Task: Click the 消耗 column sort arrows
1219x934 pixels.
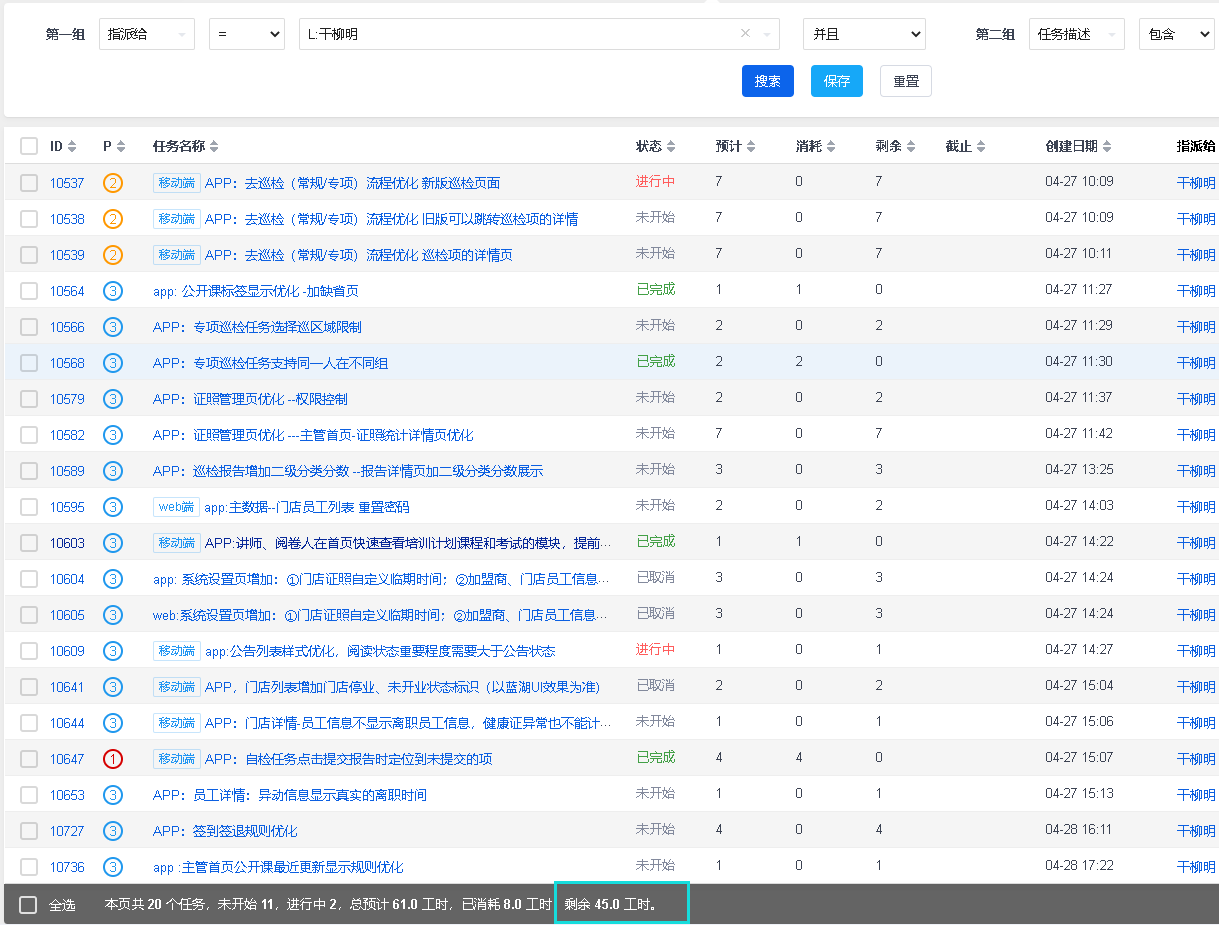Action: pyautogui.click(x=831, y=147)
